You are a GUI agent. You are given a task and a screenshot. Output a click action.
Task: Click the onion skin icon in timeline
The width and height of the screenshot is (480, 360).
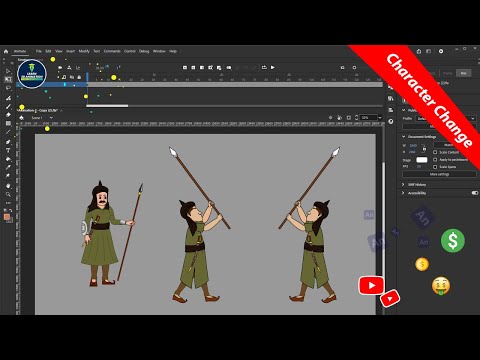tap(229, 68)
